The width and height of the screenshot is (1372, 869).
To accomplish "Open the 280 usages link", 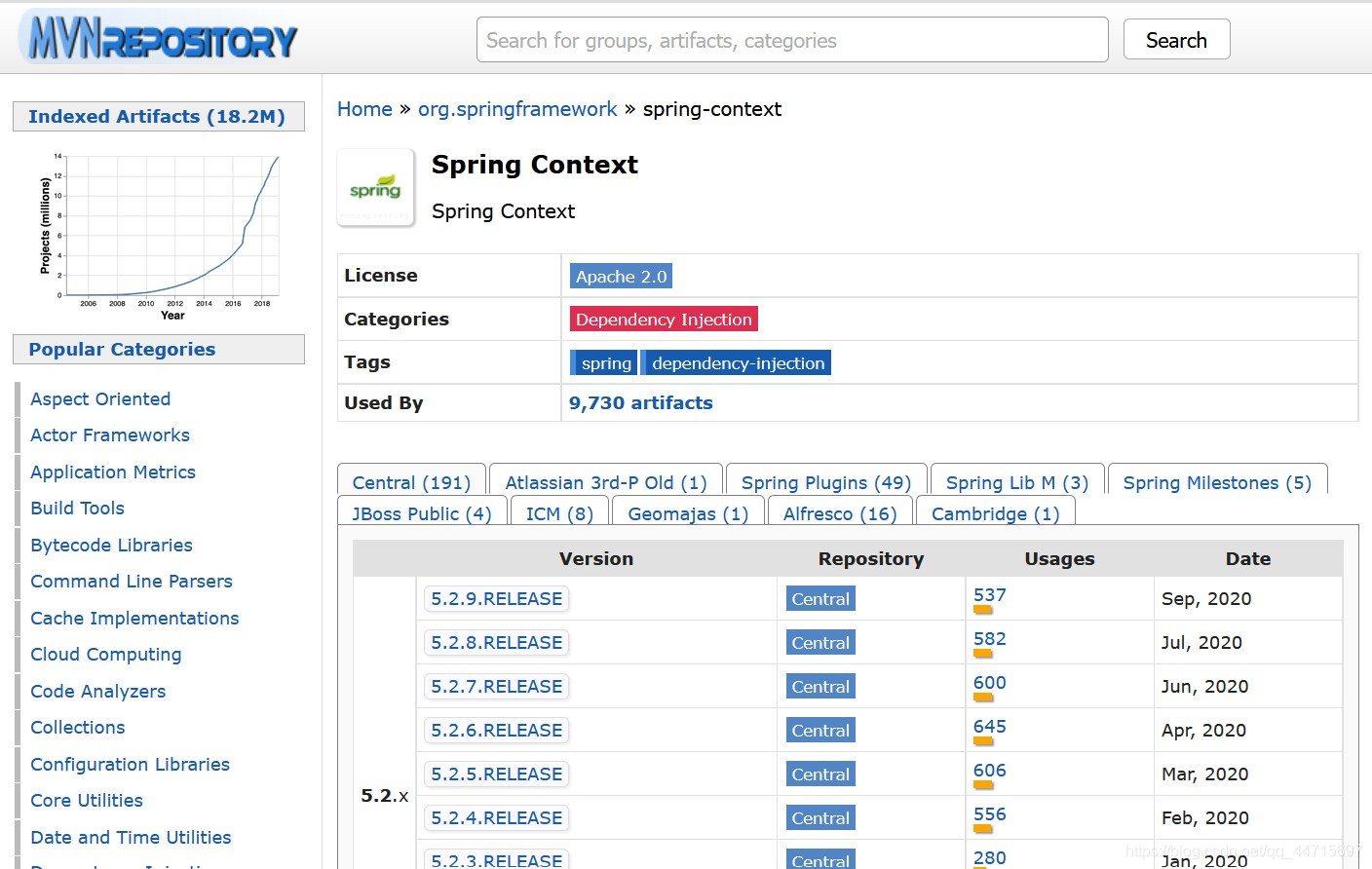I will pos(990,858).
